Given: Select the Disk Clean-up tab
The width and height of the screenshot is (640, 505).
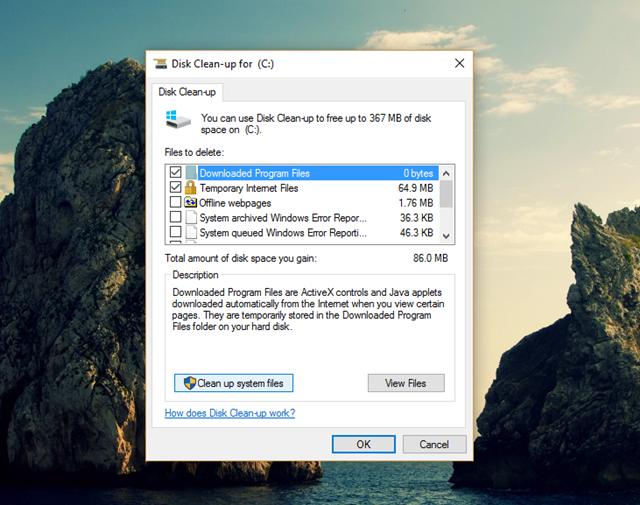Looking at the screenshot, I should click(x=187, y=92).
